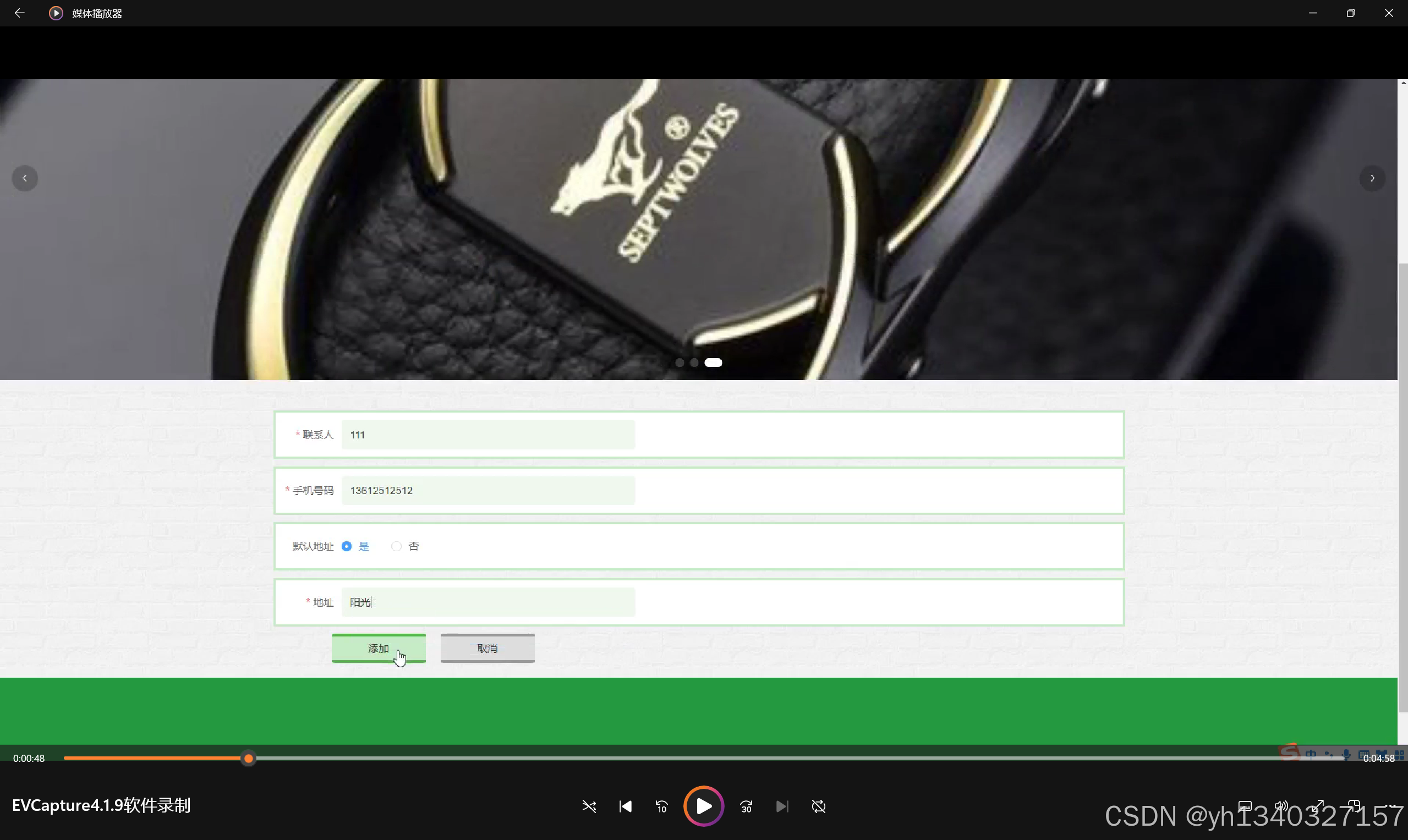
Task: Click the 手机号码 input field
Action: click(487, 491)
